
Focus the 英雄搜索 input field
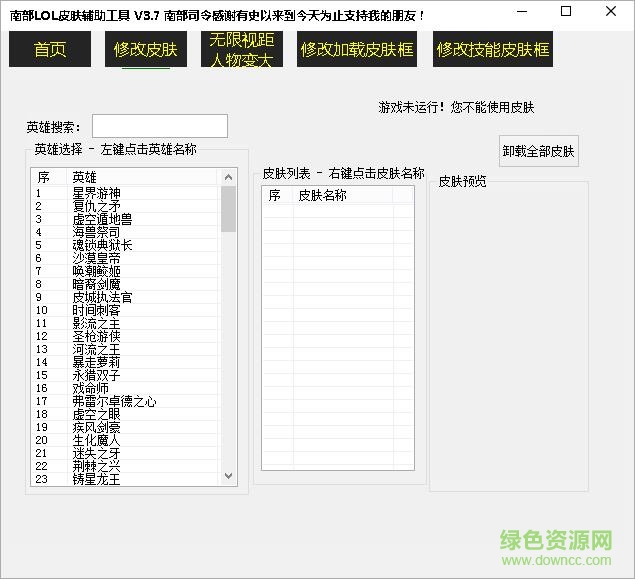point(160,126)
